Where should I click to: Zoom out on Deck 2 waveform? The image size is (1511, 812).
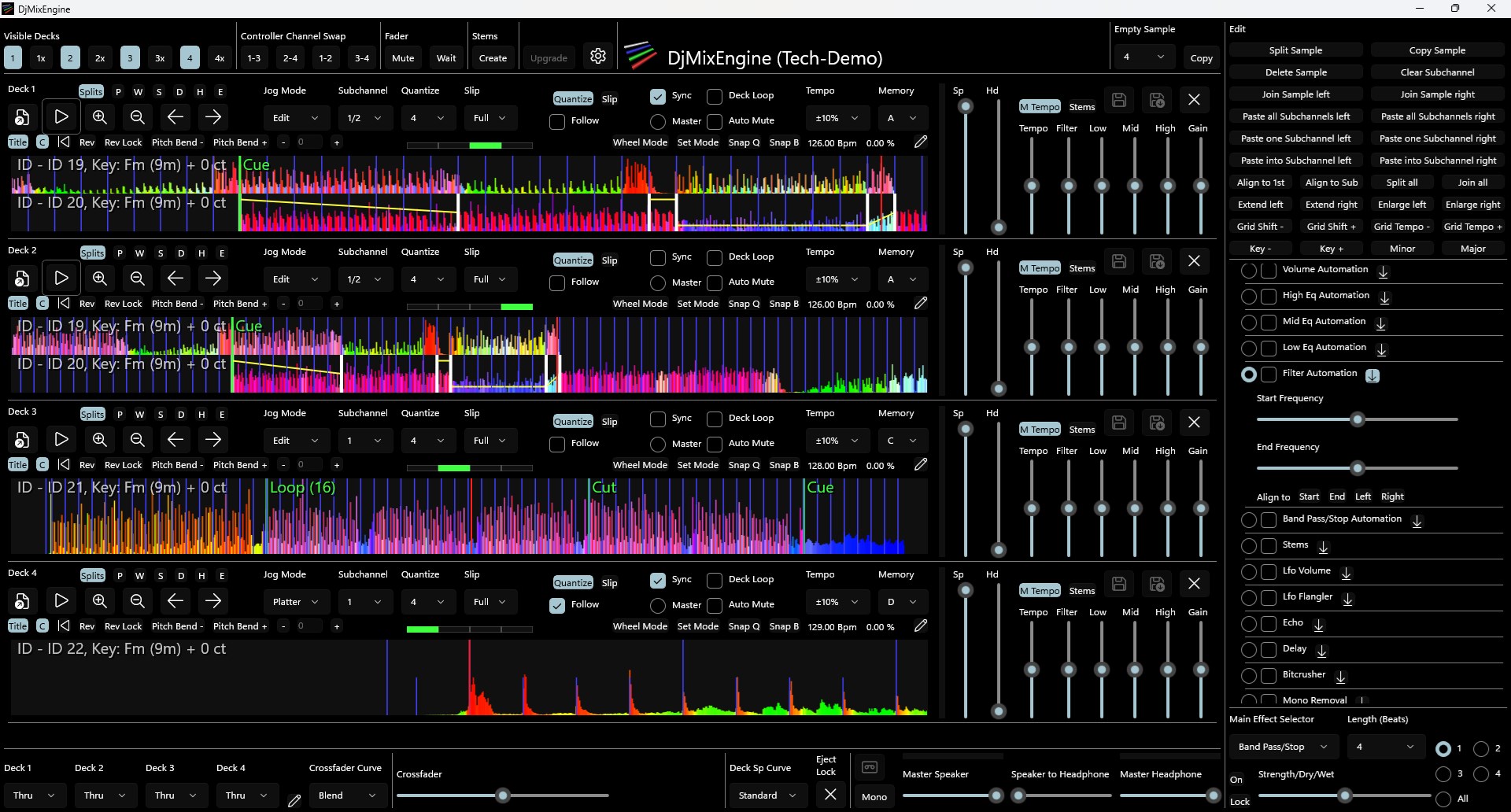pos(136,278)
